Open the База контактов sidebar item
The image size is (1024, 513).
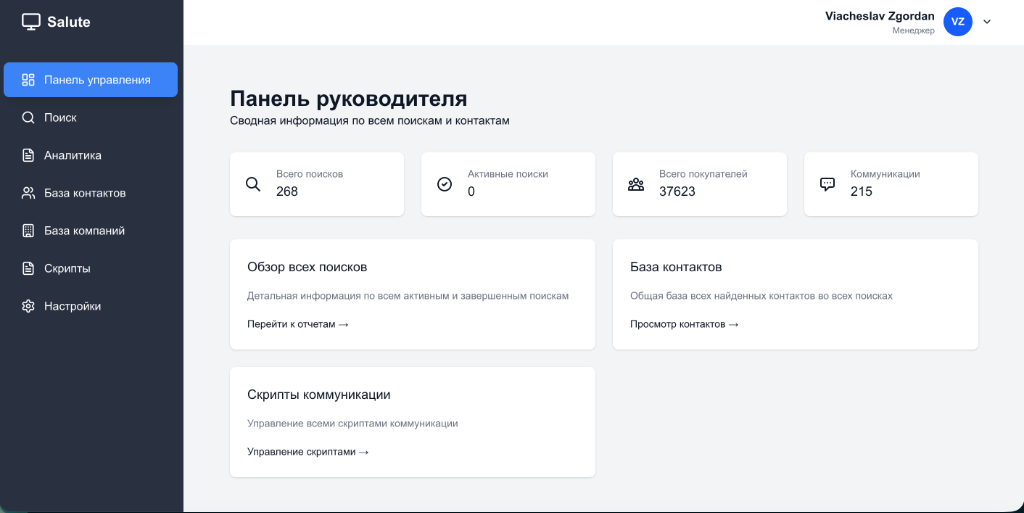click(x=91, y=193)
